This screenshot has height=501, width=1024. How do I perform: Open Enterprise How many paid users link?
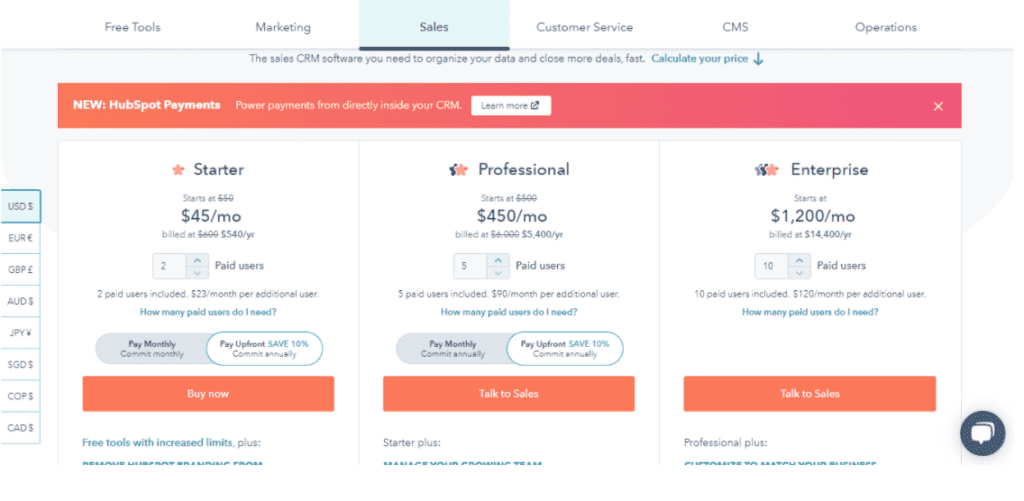[x=810, y=312]
